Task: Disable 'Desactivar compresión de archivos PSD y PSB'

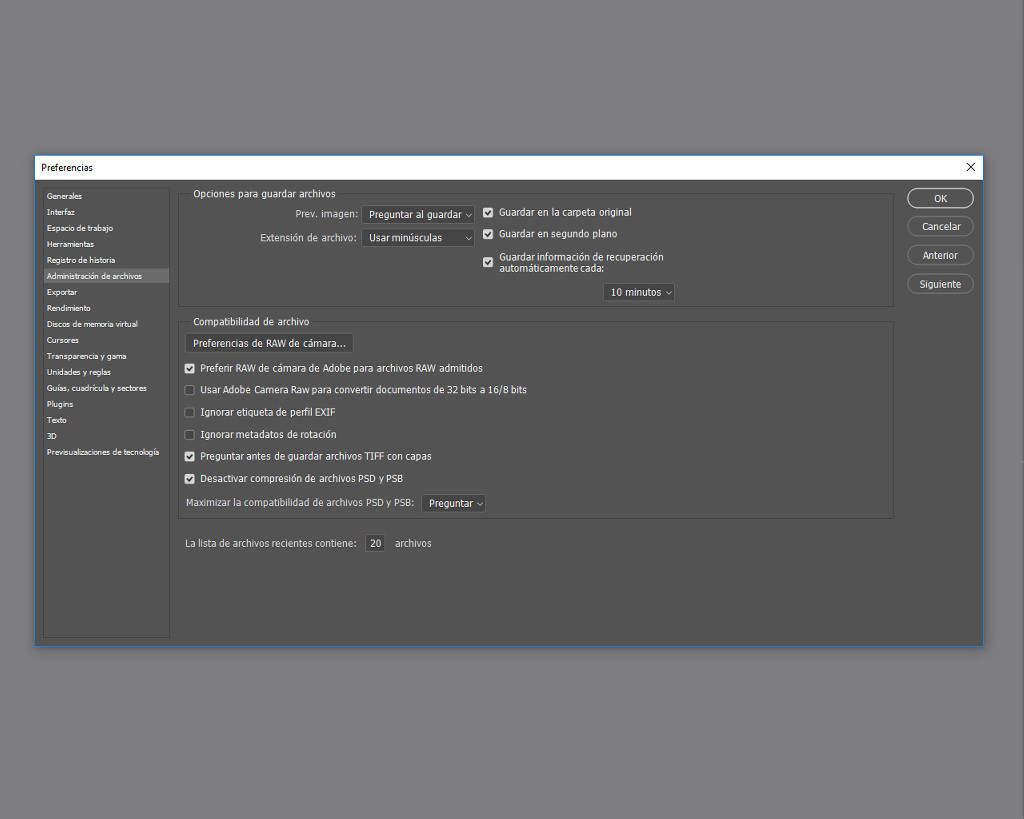Action: point(189,479)
